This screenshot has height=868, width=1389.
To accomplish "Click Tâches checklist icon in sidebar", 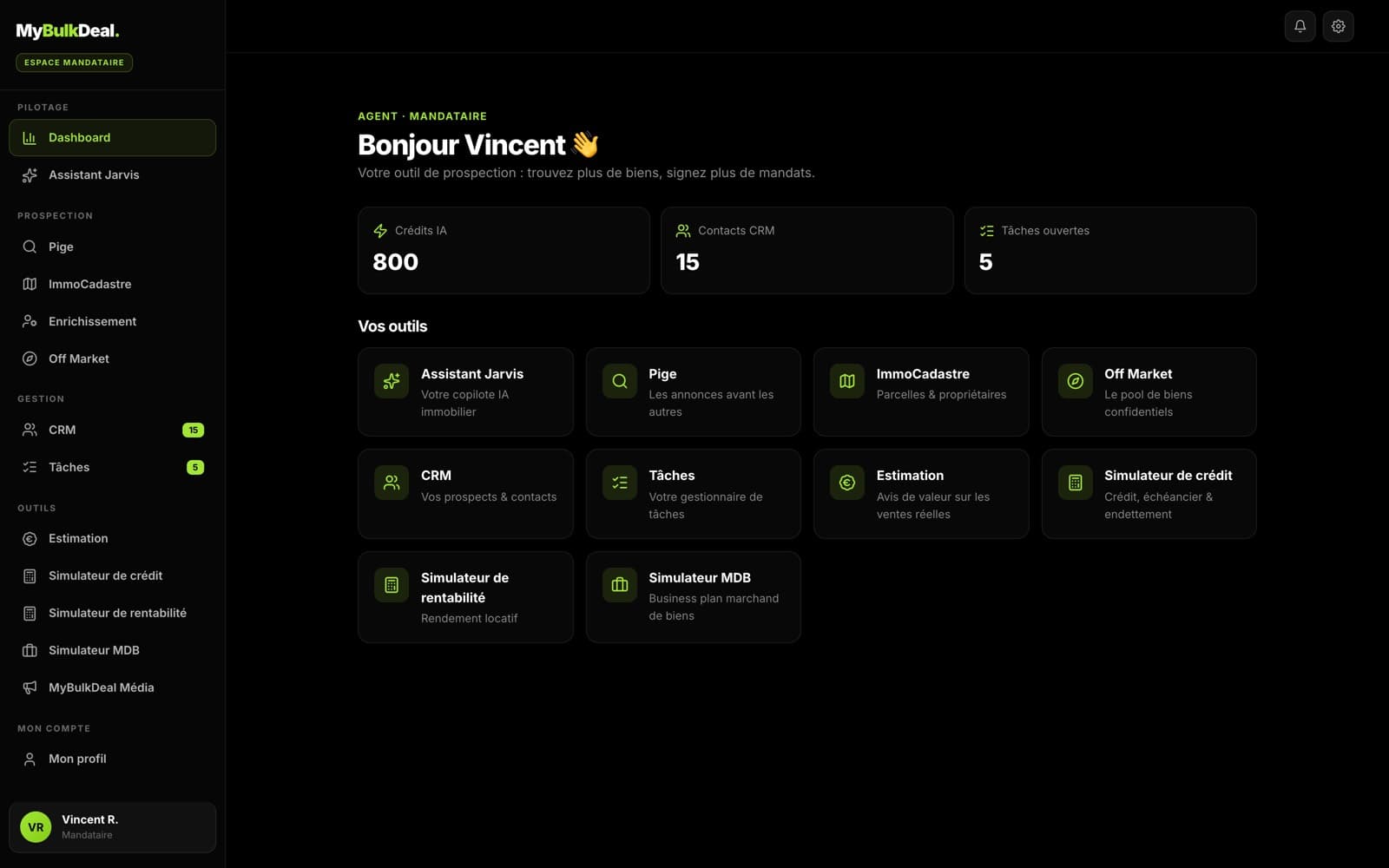I will coord(30,467).
